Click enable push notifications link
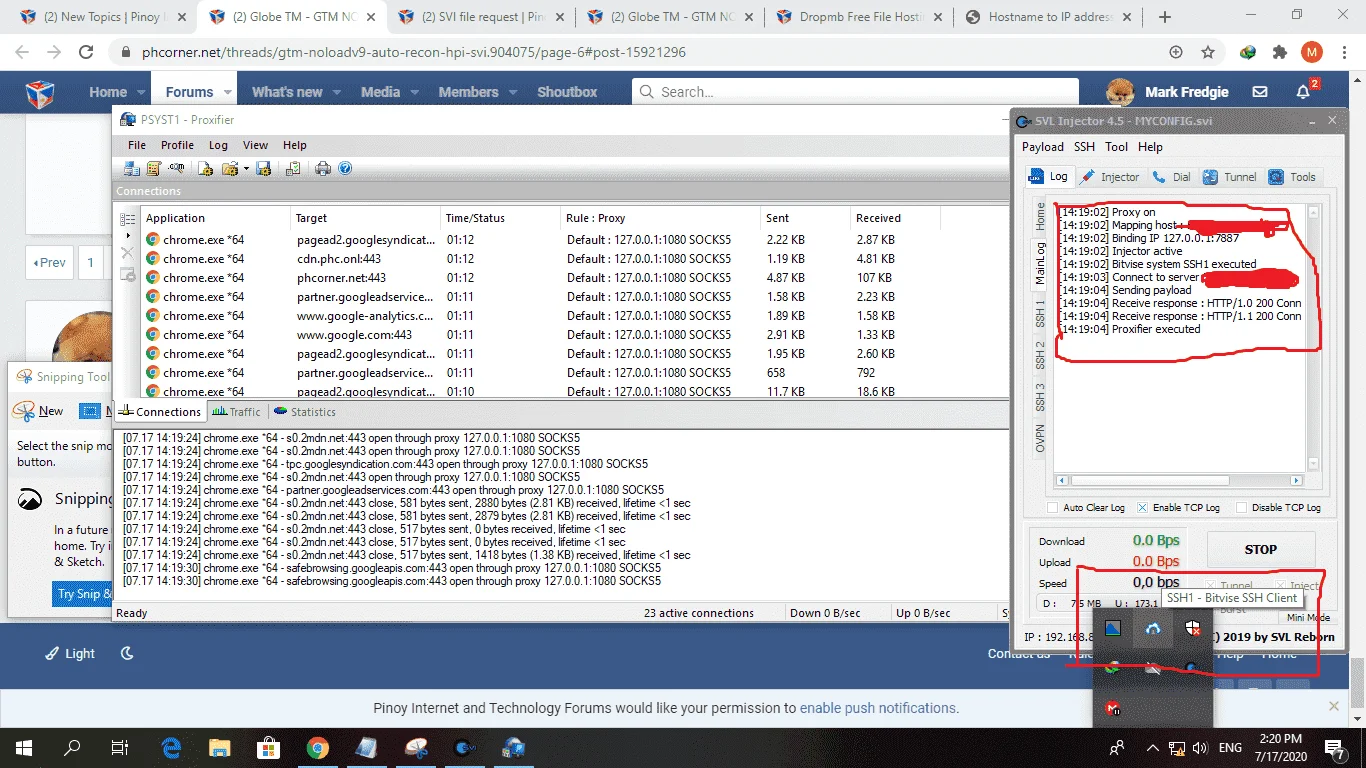1366x768 pixels. pos(877,708)
